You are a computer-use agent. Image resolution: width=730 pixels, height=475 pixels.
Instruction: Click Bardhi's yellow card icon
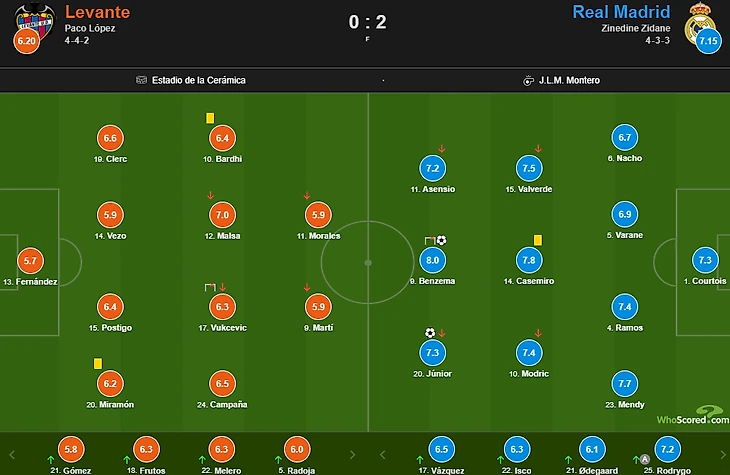(210, 118)
